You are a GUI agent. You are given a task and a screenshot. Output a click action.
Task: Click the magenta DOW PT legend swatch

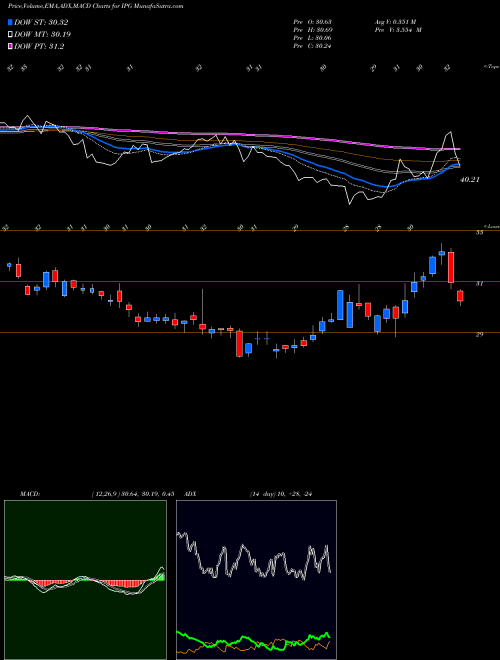[11, 46]
